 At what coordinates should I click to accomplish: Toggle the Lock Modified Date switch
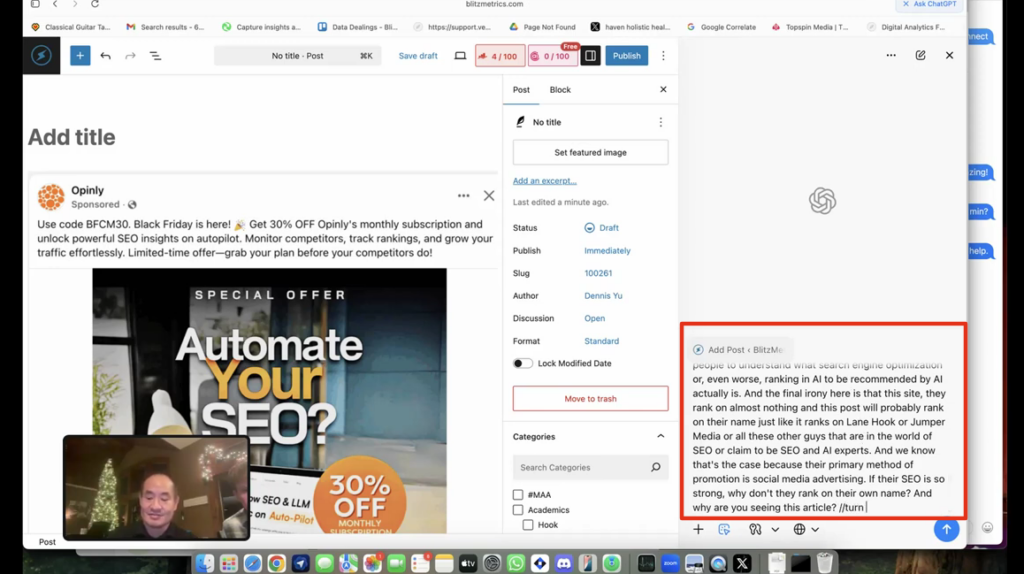[x=523, y=364]
